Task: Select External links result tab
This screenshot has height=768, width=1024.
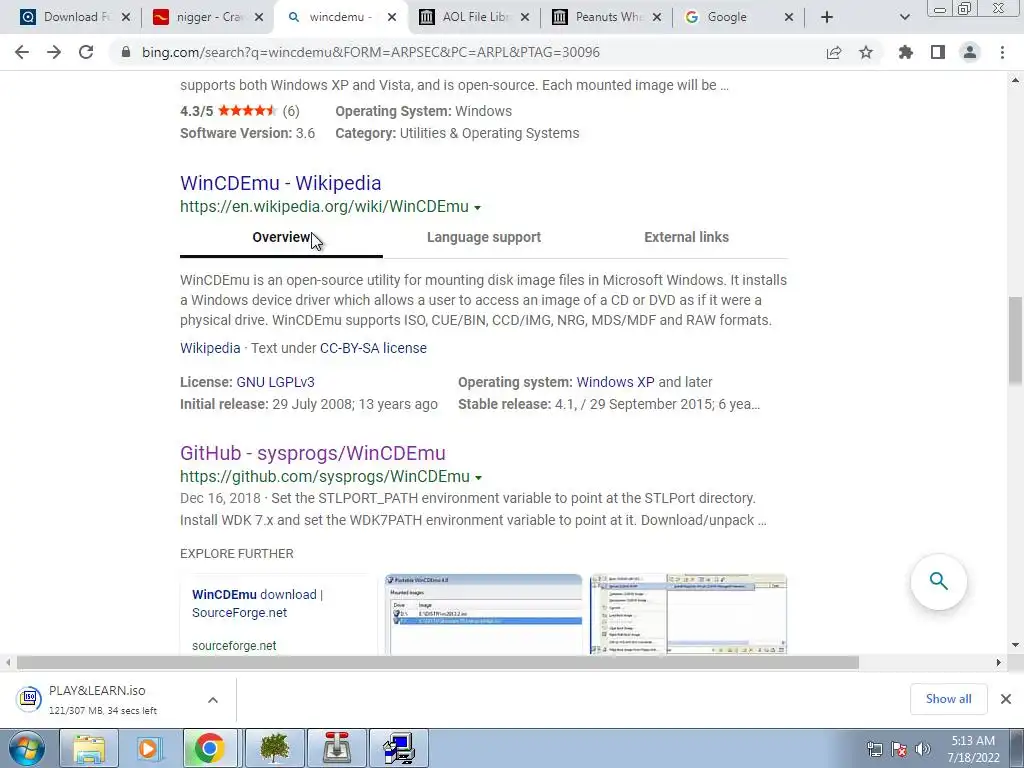Action: click(686, 238)
